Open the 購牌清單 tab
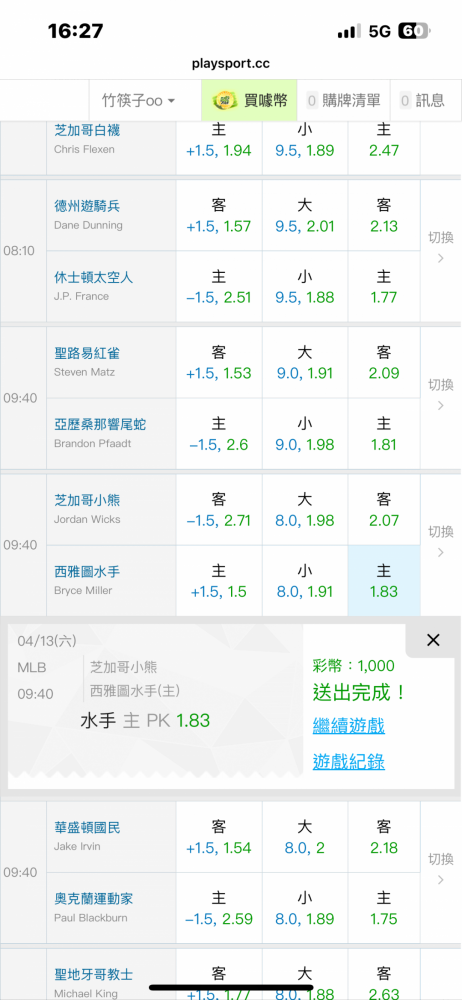Screen dimensions: 462x1000 [343, 100]
